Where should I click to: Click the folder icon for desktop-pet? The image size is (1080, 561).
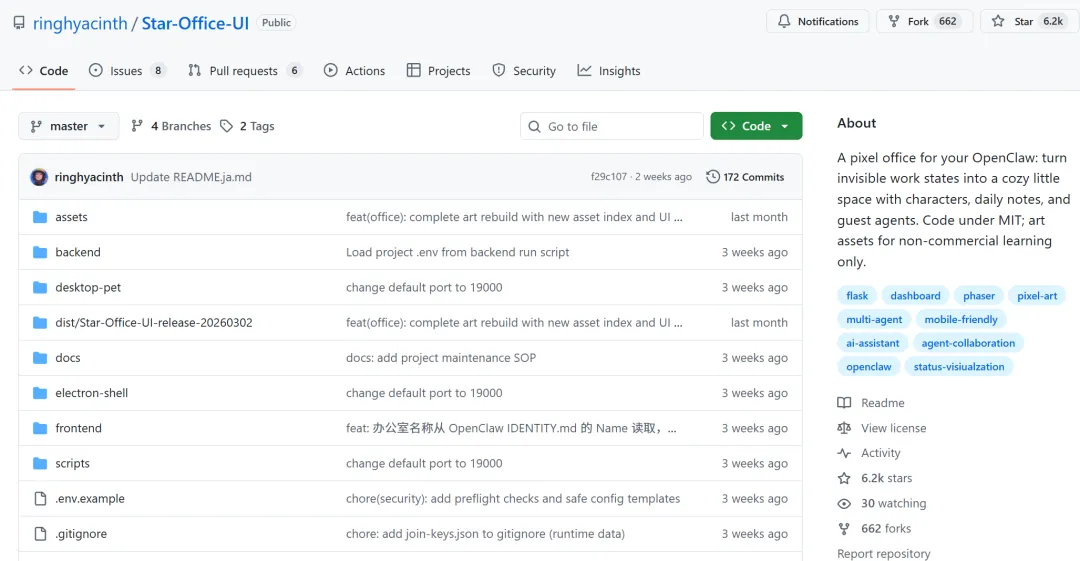(x=40, y=287)
